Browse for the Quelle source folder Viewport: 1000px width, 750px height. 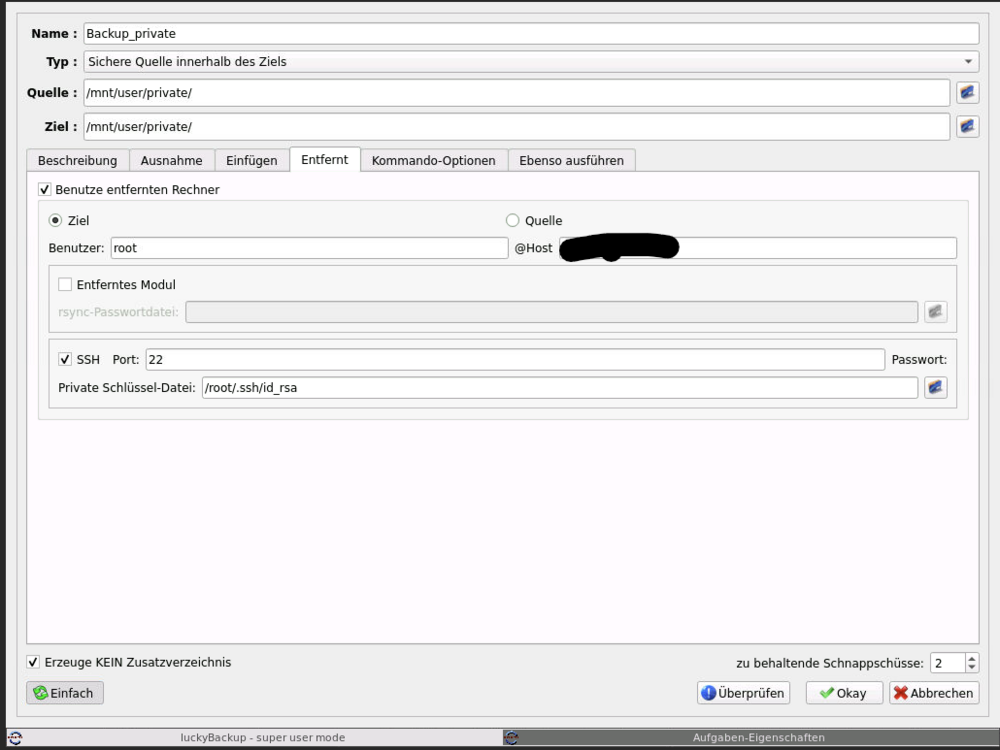(967, 92)
